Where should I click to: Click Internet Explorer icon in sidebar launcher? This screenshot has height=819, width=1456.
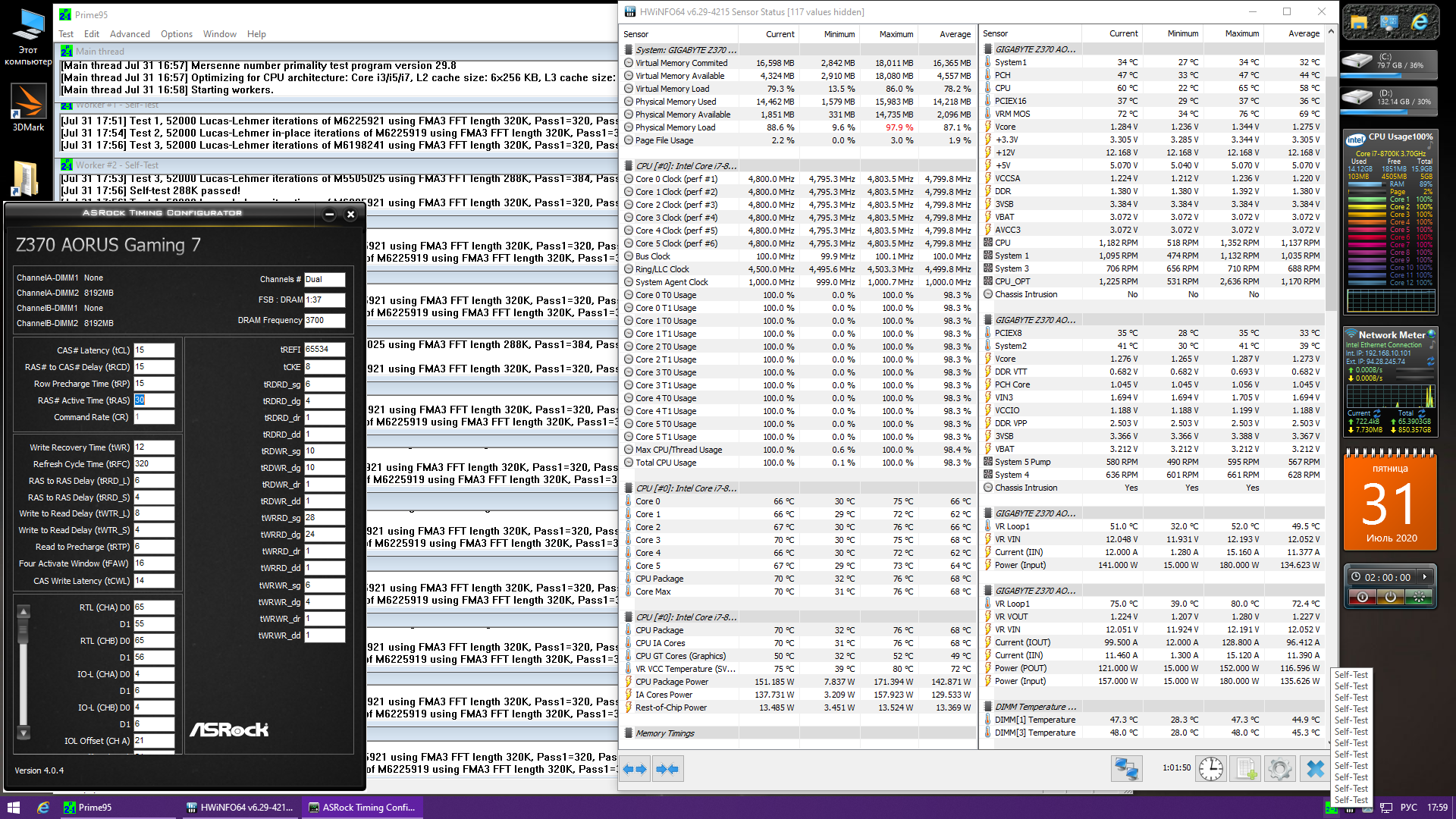click(1419, 23)
